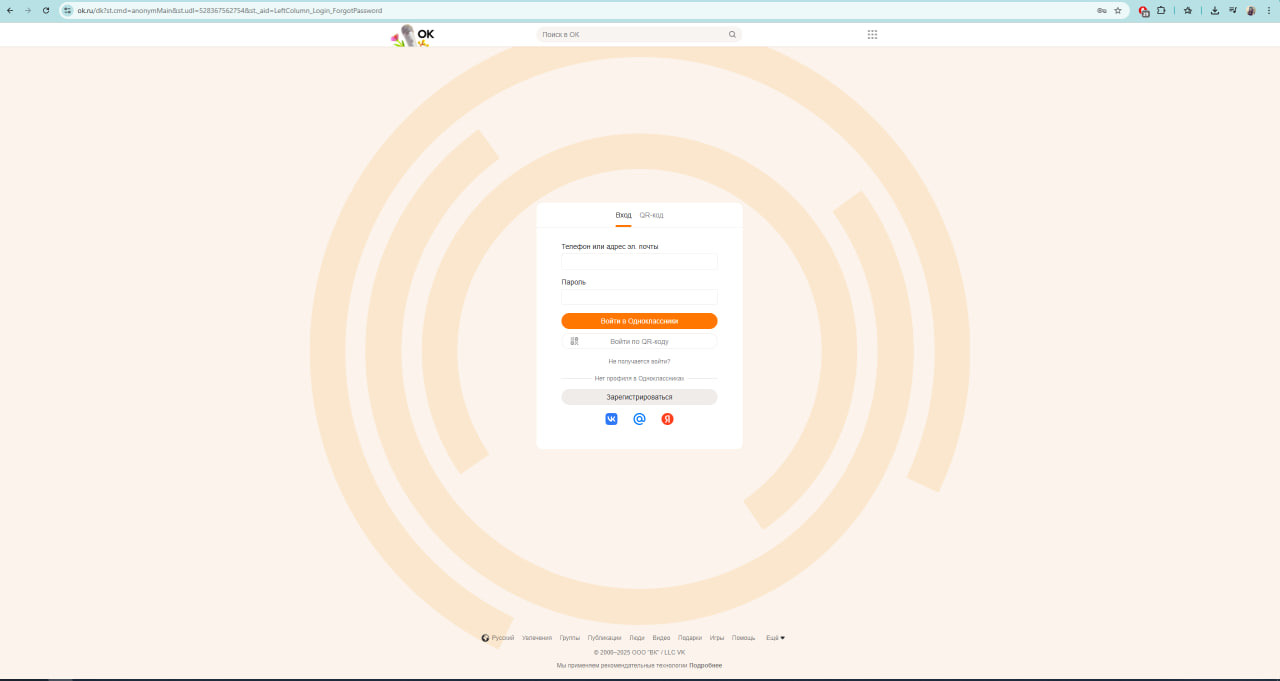The height and width of the screenshot is (681, 1280).
Task: Open site information icon in the address bar
Action: click(68, 10)
